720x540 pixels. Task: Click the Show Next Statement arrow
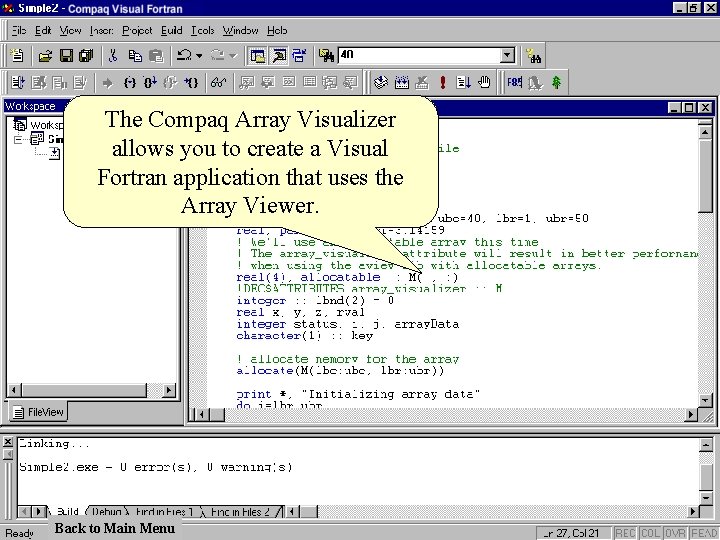[x=107, y=83]
